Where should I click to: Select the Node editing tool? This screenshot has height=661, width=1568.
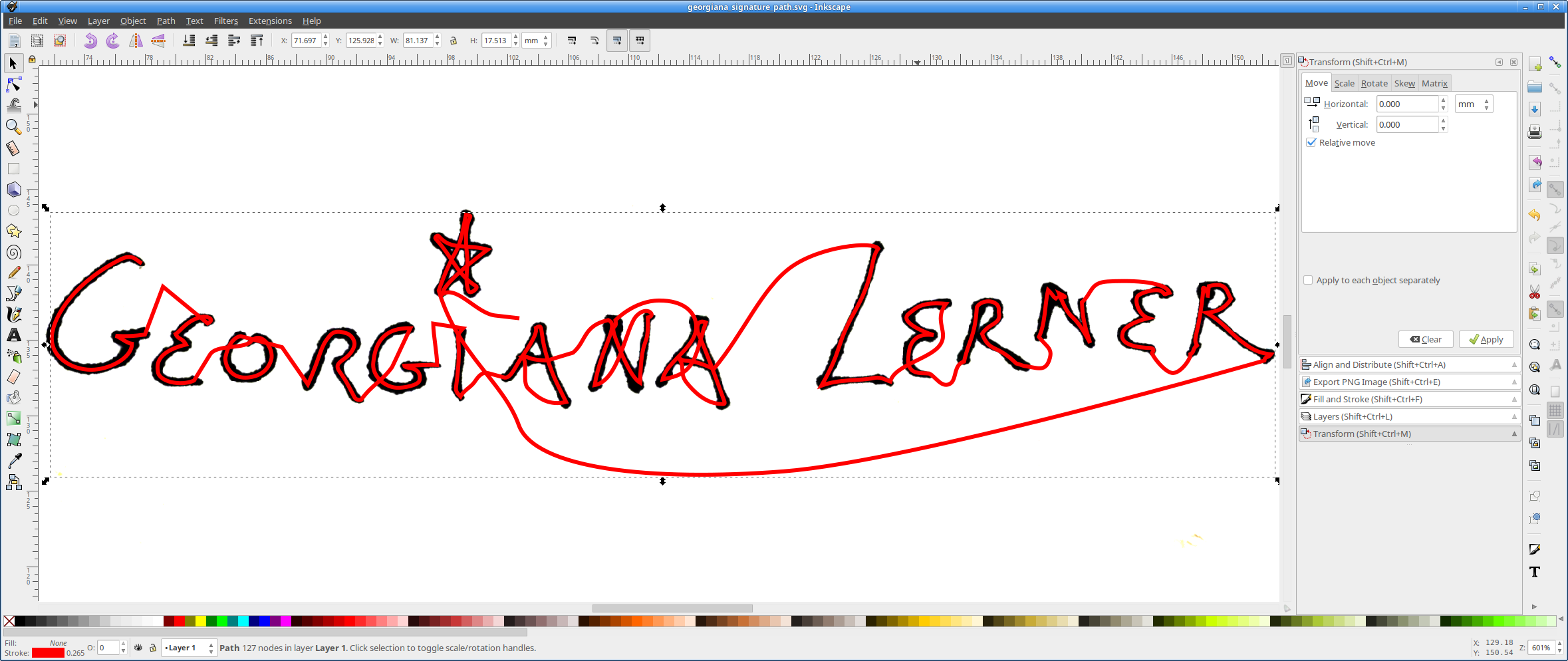tap(13, 84)
